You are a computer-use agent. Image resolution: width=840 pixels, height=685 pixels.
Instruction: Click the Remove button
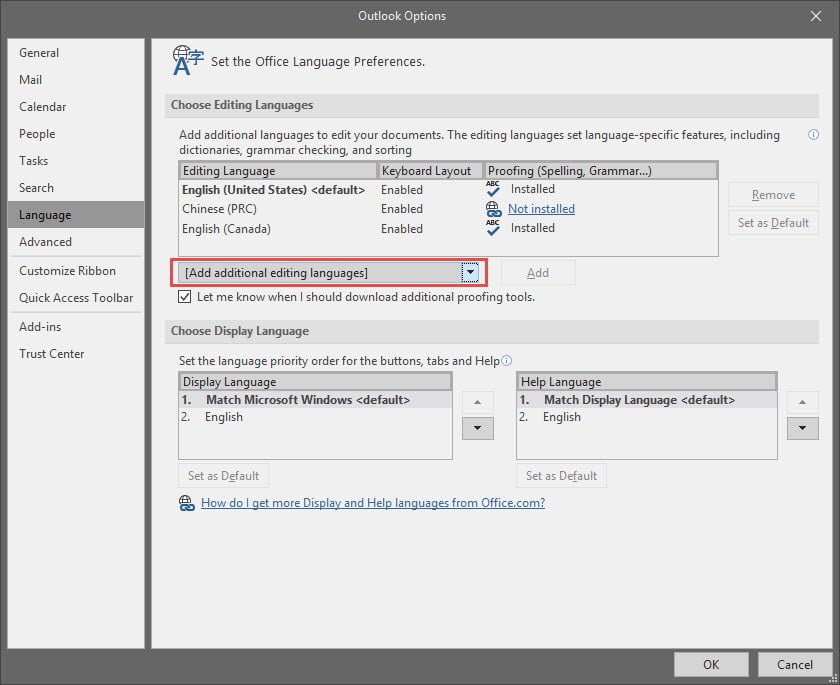773,195
